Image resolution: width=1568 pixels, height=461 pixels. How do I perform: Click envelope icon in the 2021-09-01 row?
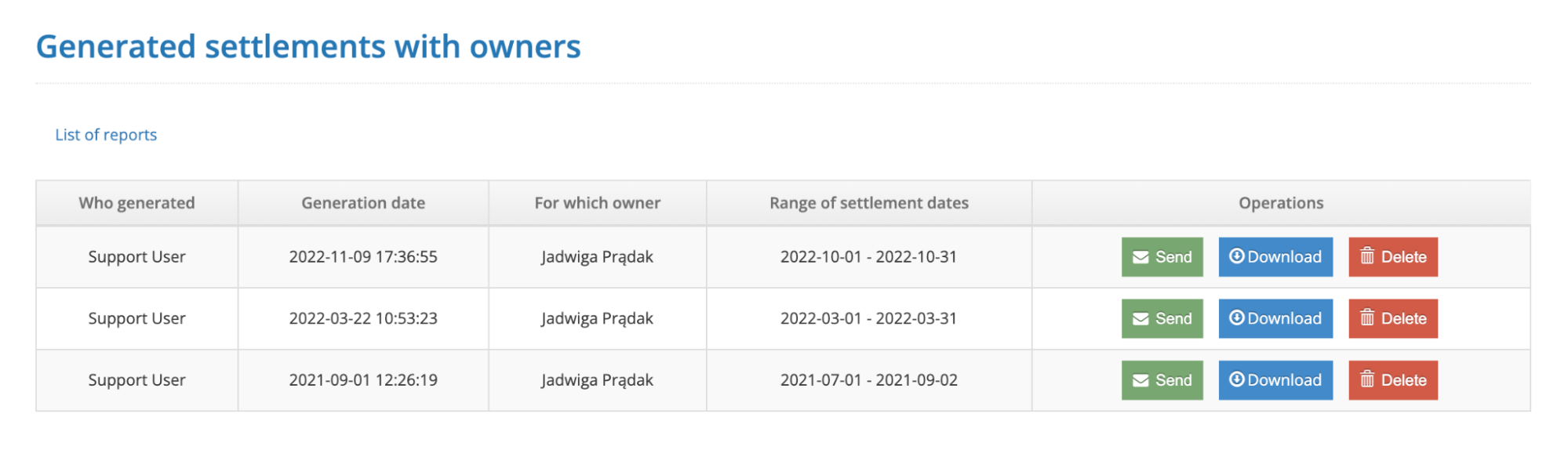pyautogui.click(x=1141, y=381)
